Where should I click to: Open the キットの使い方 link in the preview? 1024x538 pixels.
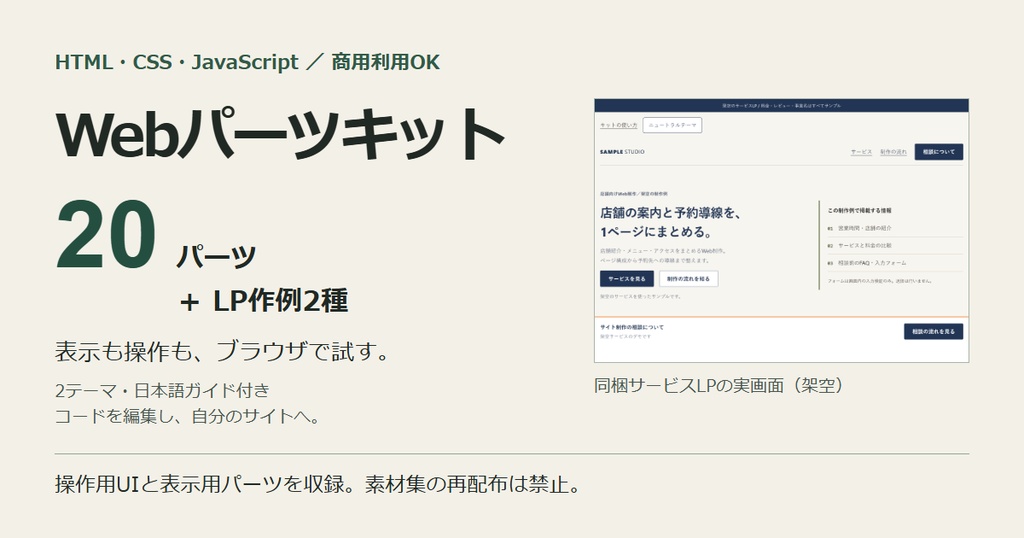point(618,125)
